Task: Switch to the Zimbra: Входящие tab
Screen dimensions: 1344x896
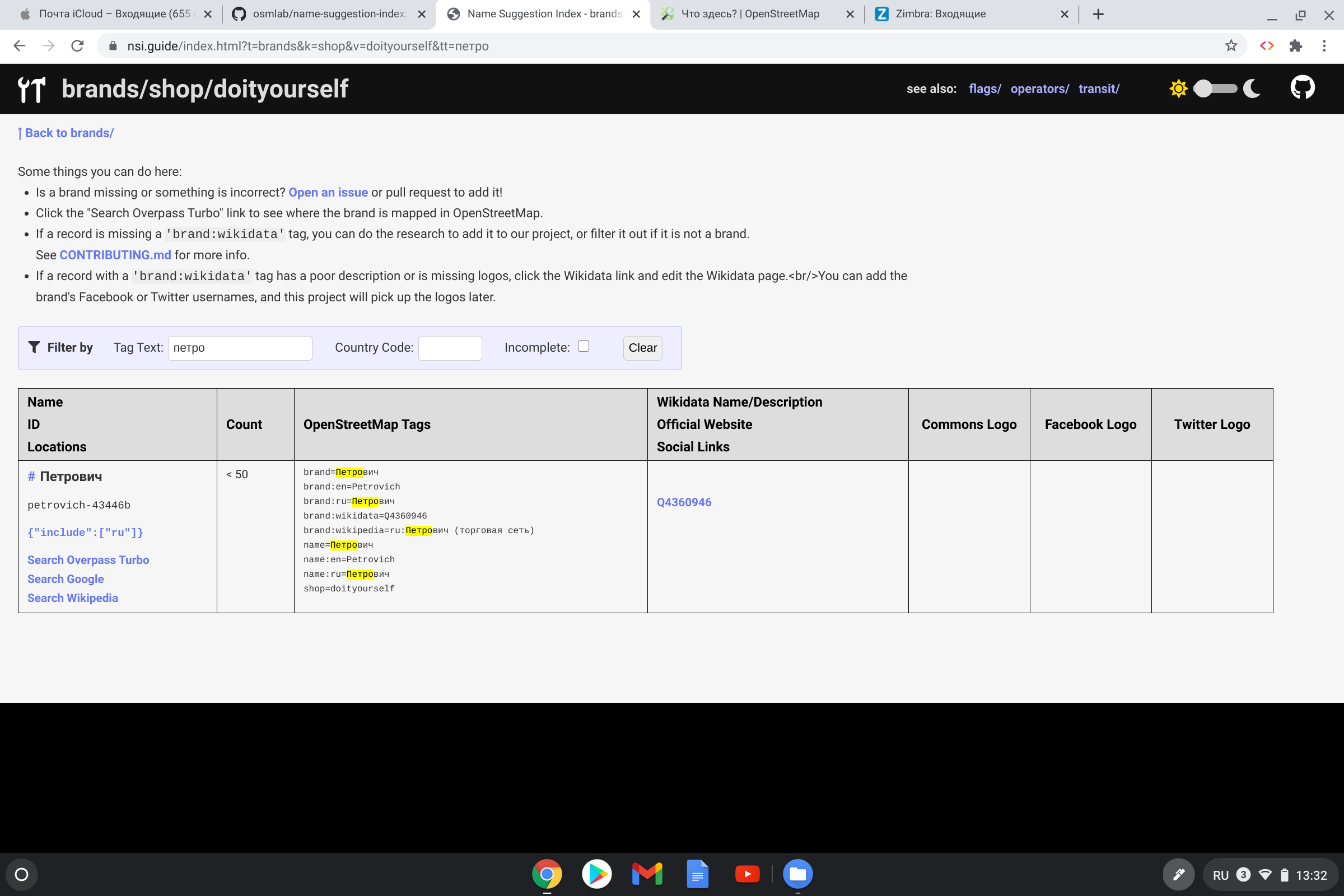Action: 972,15
